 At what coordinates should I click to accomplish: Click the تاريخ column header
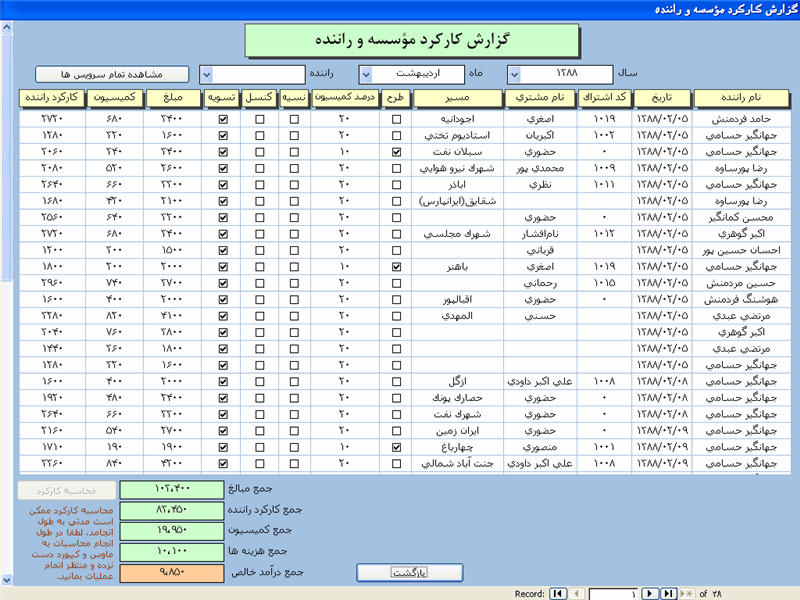point(662,98)
